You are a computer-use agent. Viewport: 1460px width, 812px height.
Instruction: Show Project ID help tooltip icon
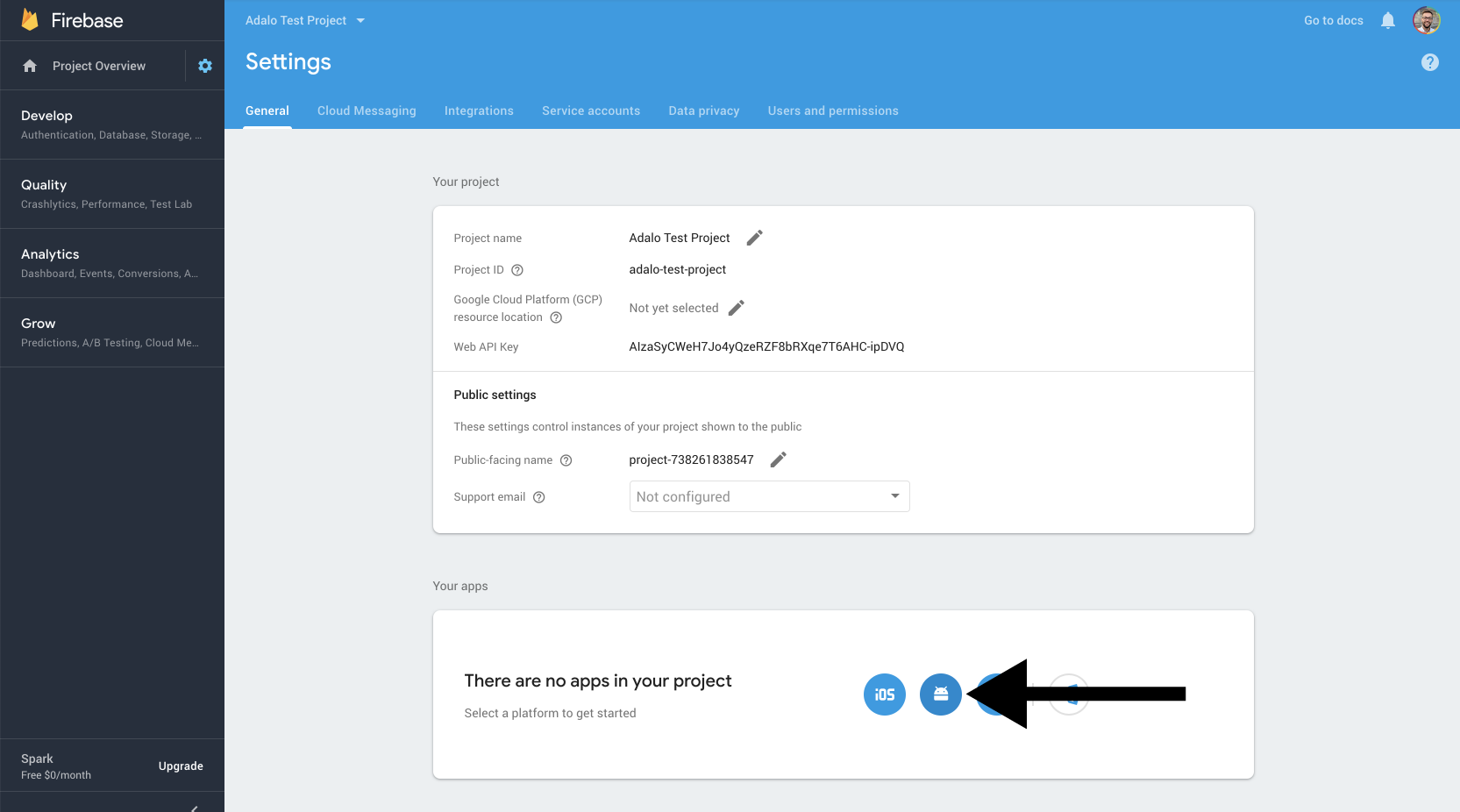pyautogui.click(x=517, y=270)
